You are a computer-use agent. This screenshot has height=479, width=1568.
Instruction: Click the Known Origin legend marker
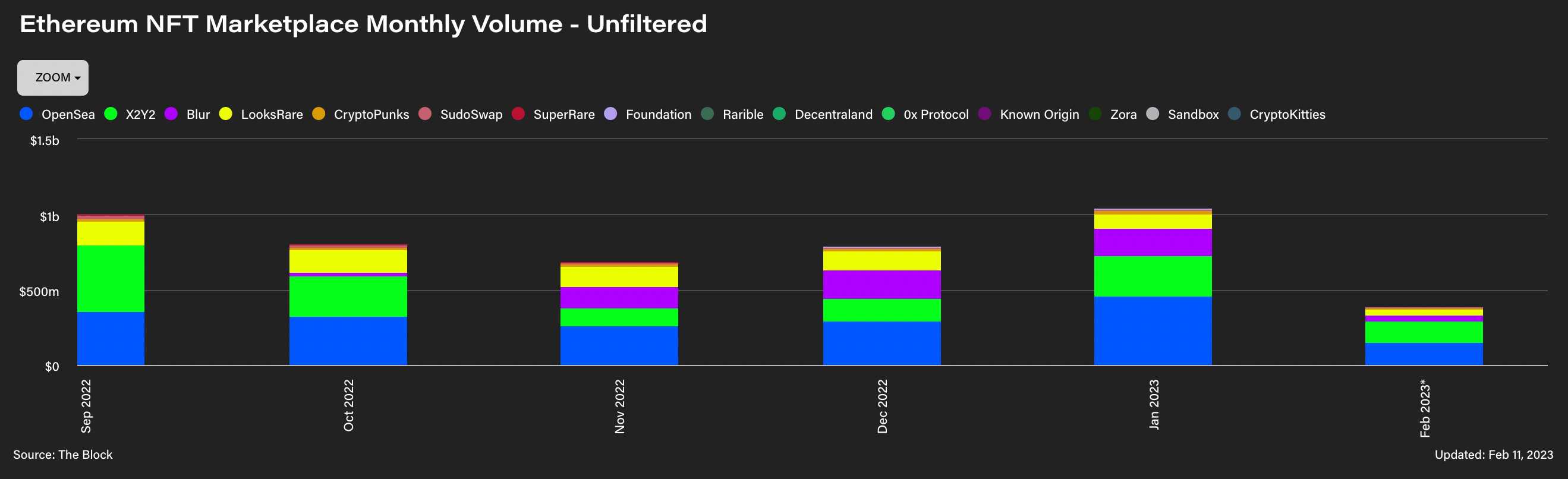985,114
